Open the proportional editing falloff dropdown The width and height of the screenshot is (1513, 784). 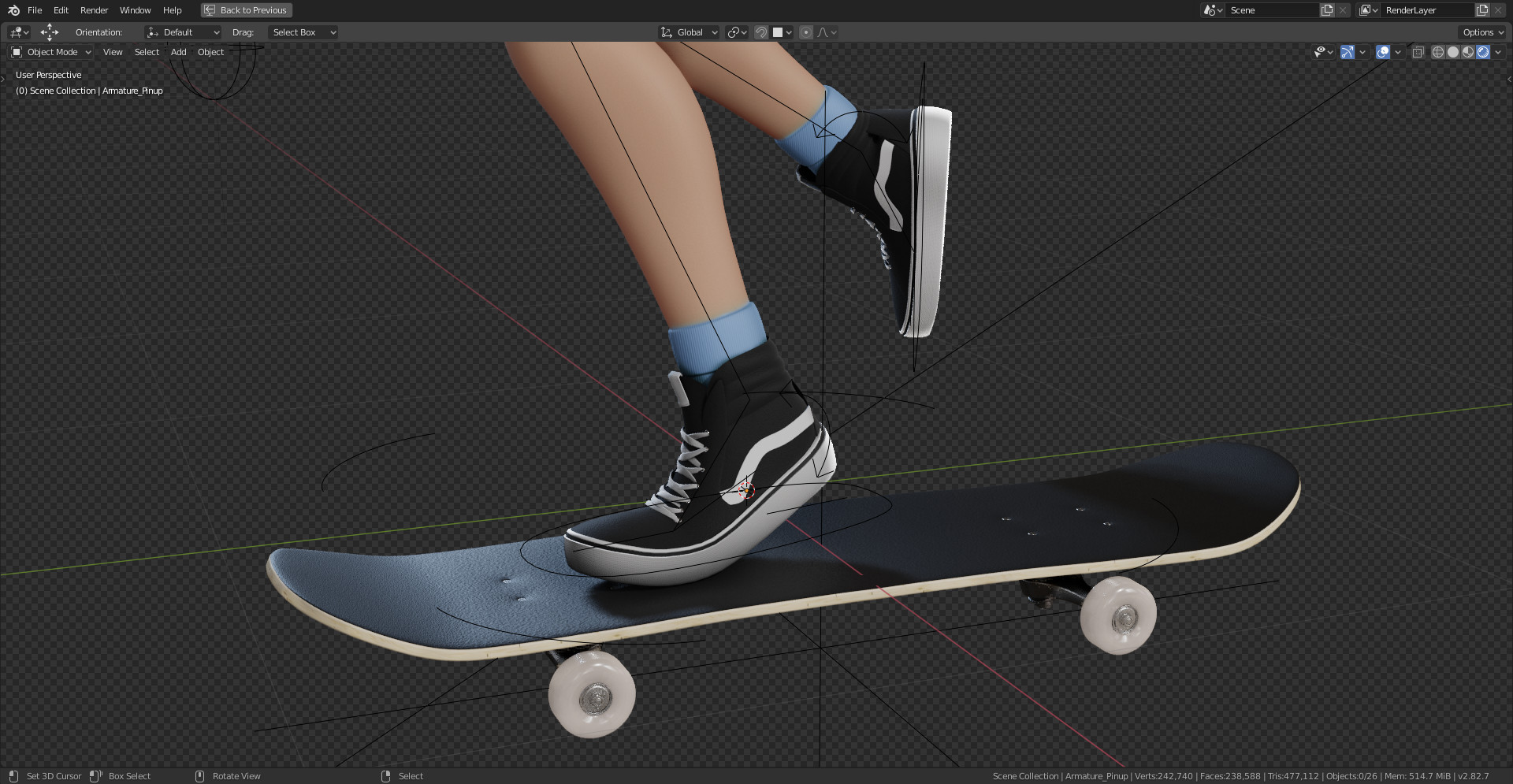pos(827,32)
